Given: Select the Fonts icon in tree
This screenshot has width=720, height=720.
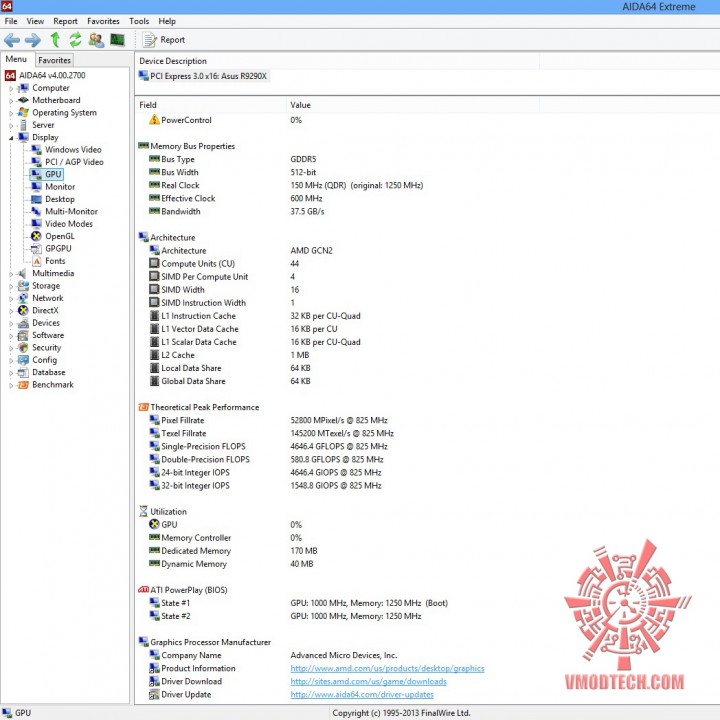Looking at the screenshot, I should [x=37, y=261].
